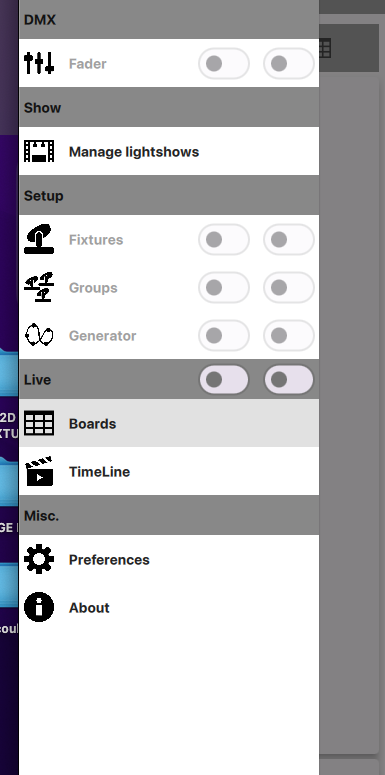The height and width of the screenshot is (775, 385).
Task: Click the TimeLine clapperboard icon
Action: tap(39, 471)
